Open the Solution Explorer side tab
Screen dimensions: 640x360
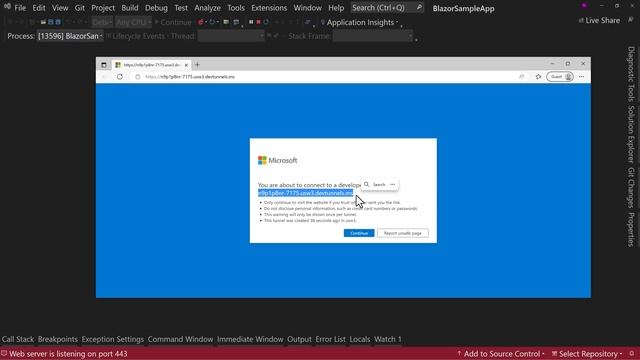(631, 134)
